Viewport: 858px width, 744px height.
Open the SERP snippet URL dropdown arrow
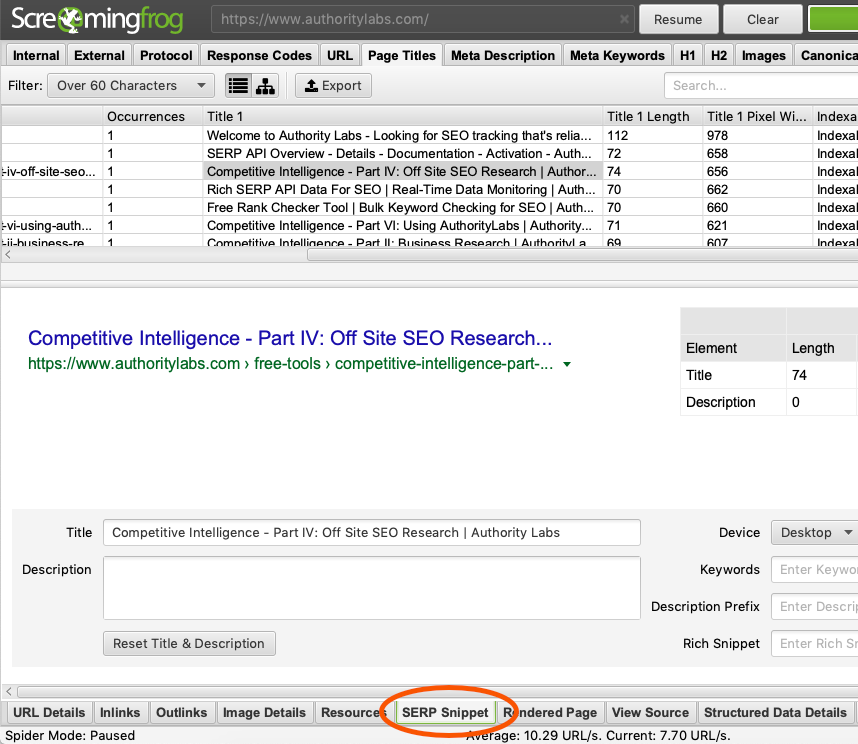click(x=567, y=364)
